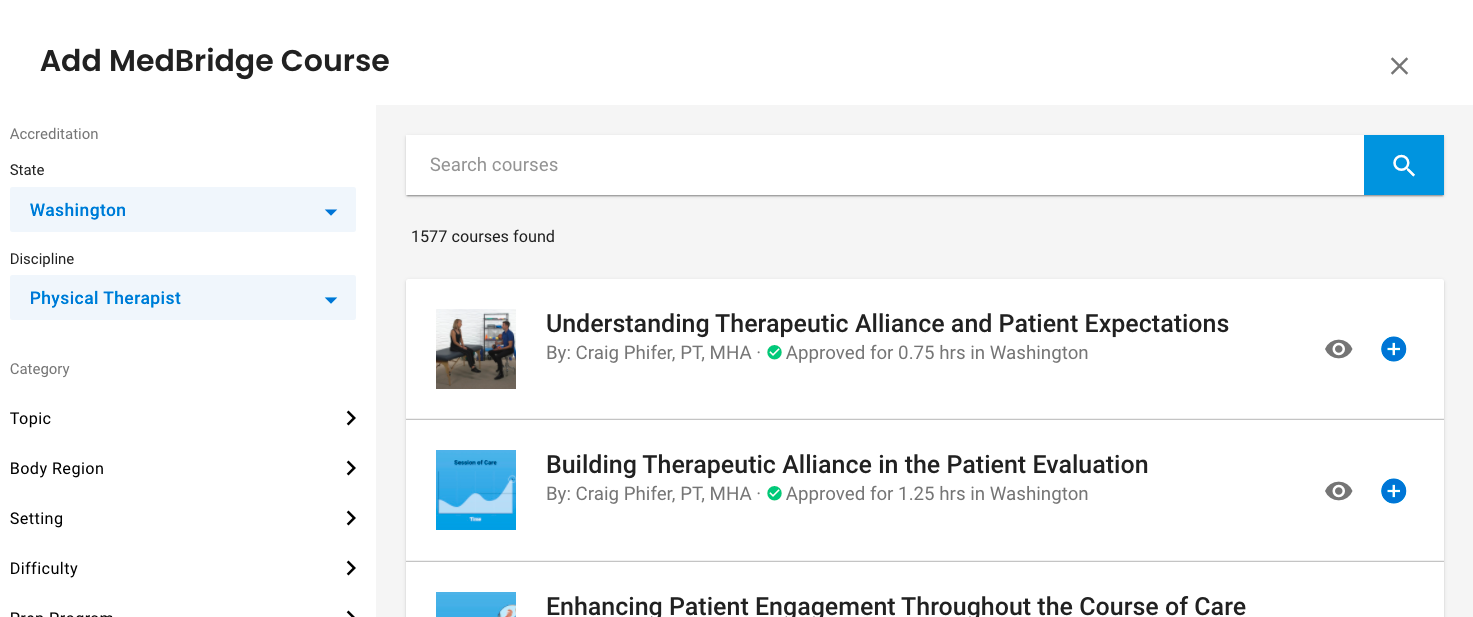The image size is (1473, 617).
Task: Click the blue search magnifier button
Action: 1403,165
